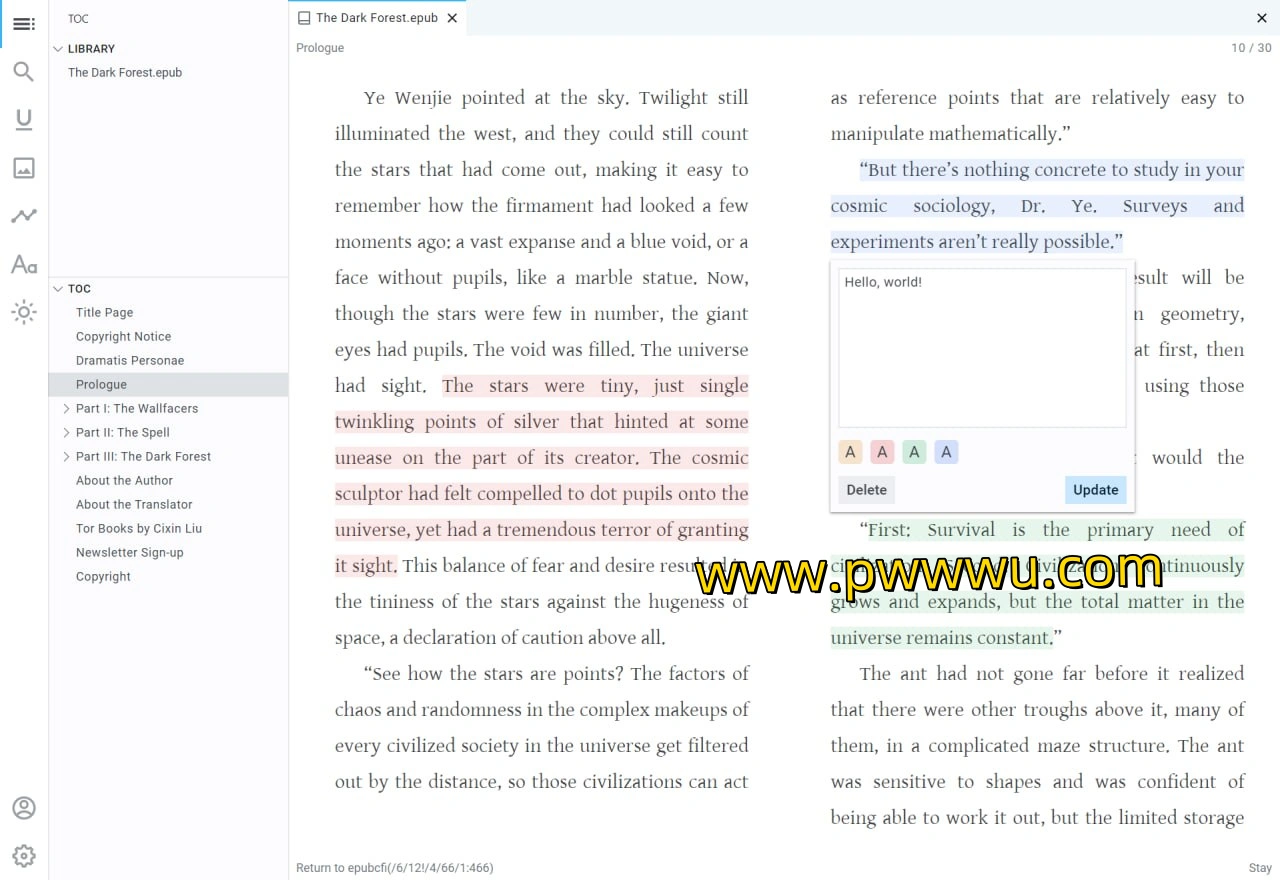
Task: Open the images panel icon
Action: click(x=24, y=168)
